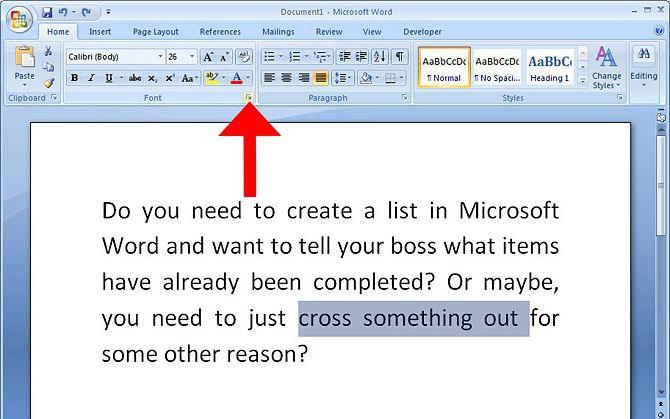Screen dimensions: 670x419
Task: Apply yellow text highlight color
Action: tap(212, 78)
